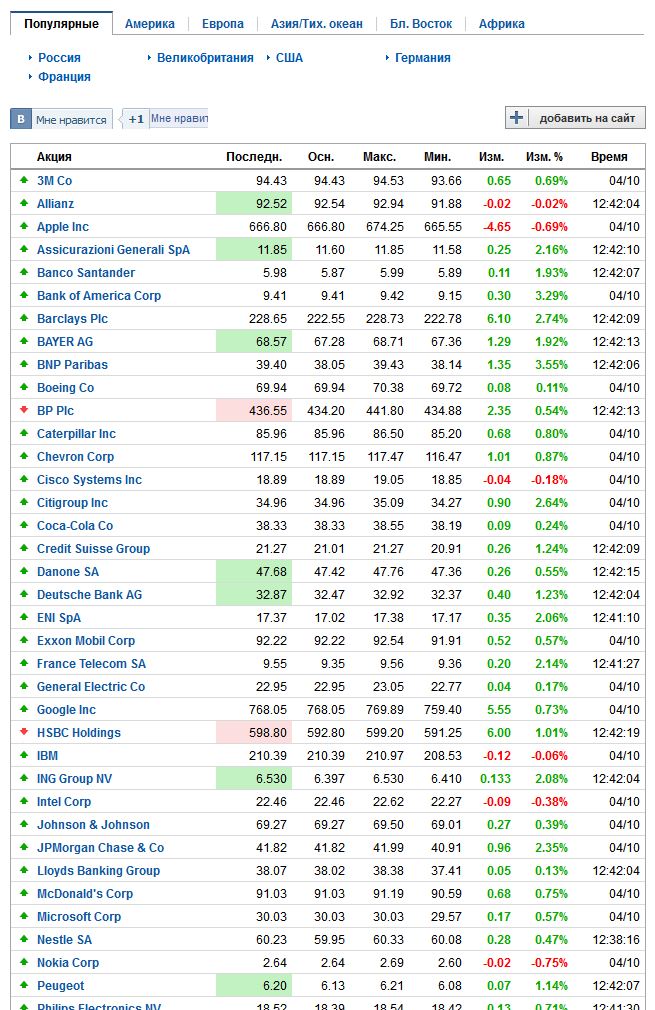This screenshot has height=1010, width=655.
Task: Select the Азия/Тих. океан tab
Action: tap(316, 23)
